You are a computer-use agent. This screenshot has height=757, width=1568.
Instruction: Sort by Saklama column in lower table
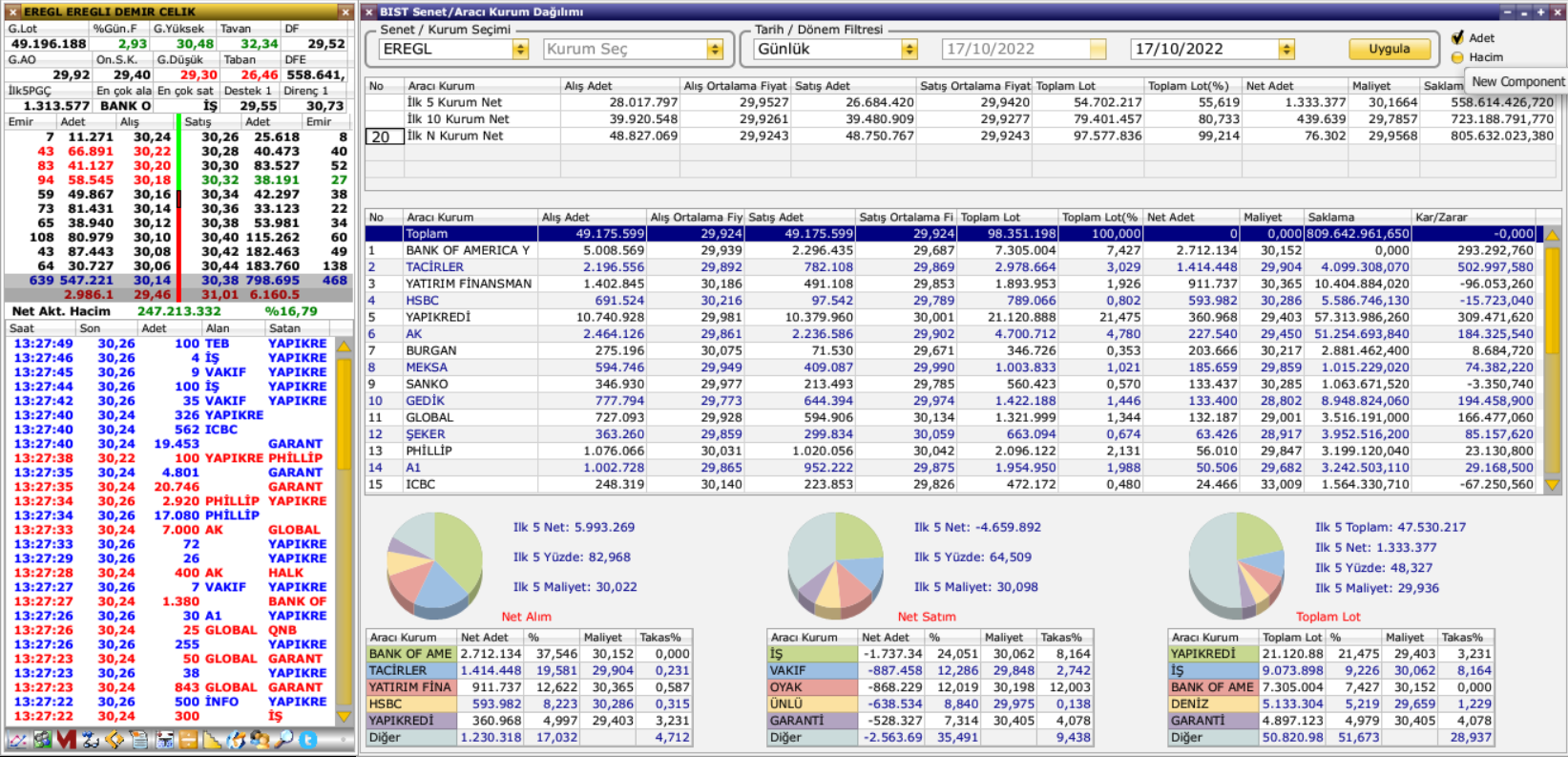[x=1357, y=217]
